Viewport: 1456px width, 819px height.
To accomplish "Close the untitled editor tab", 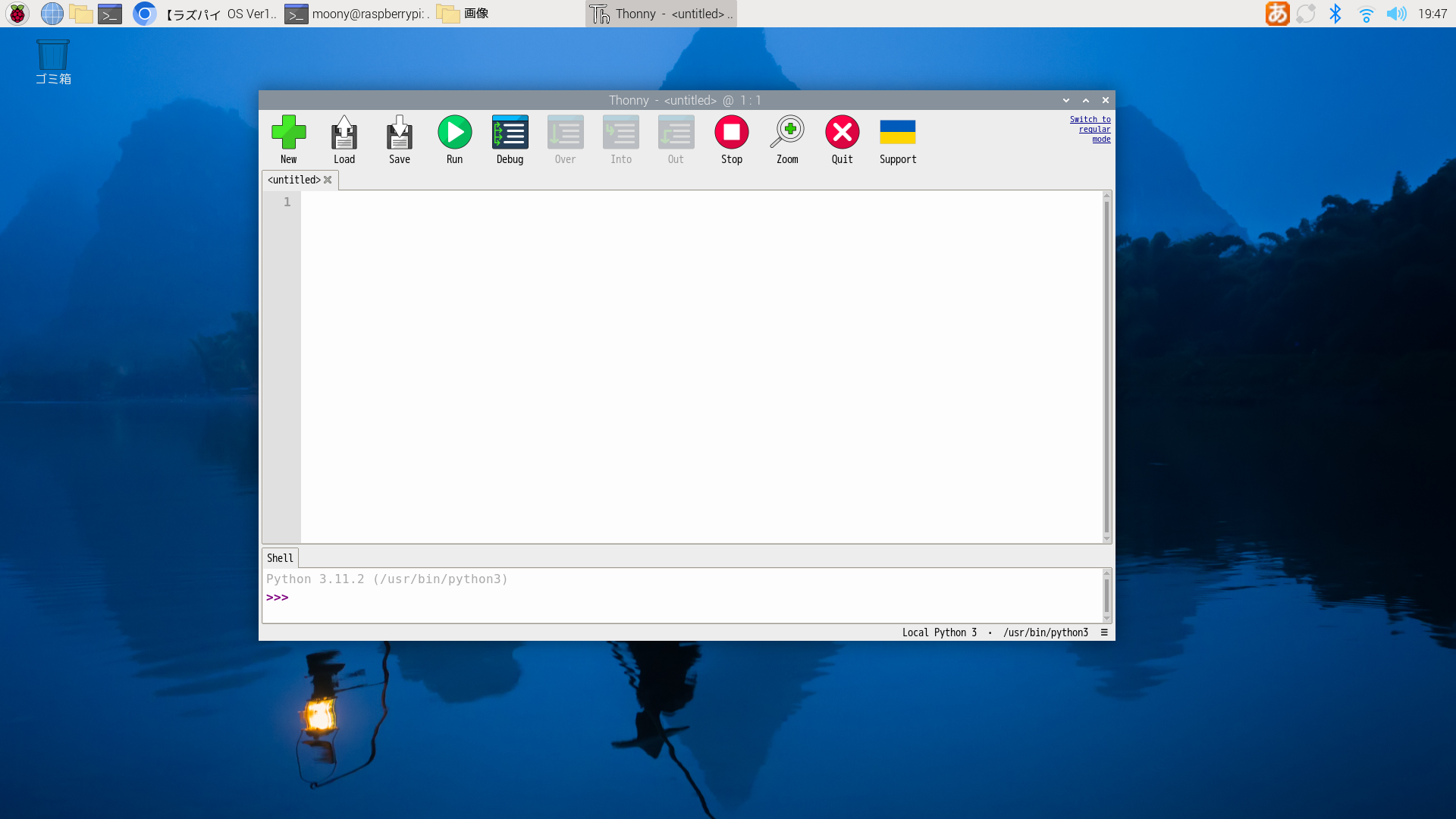I will pos(328,180).
